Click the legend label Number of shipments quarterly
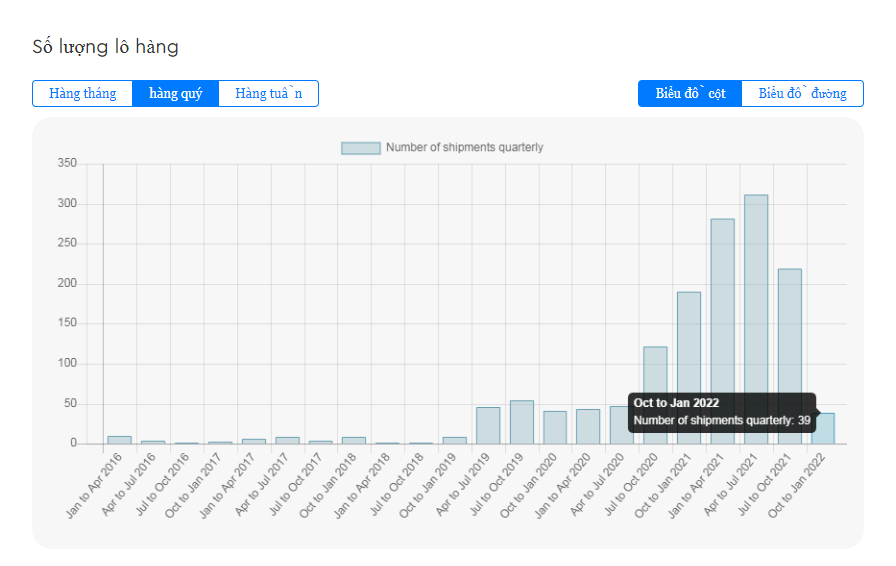The image size is (896, 566). point(464,148)
